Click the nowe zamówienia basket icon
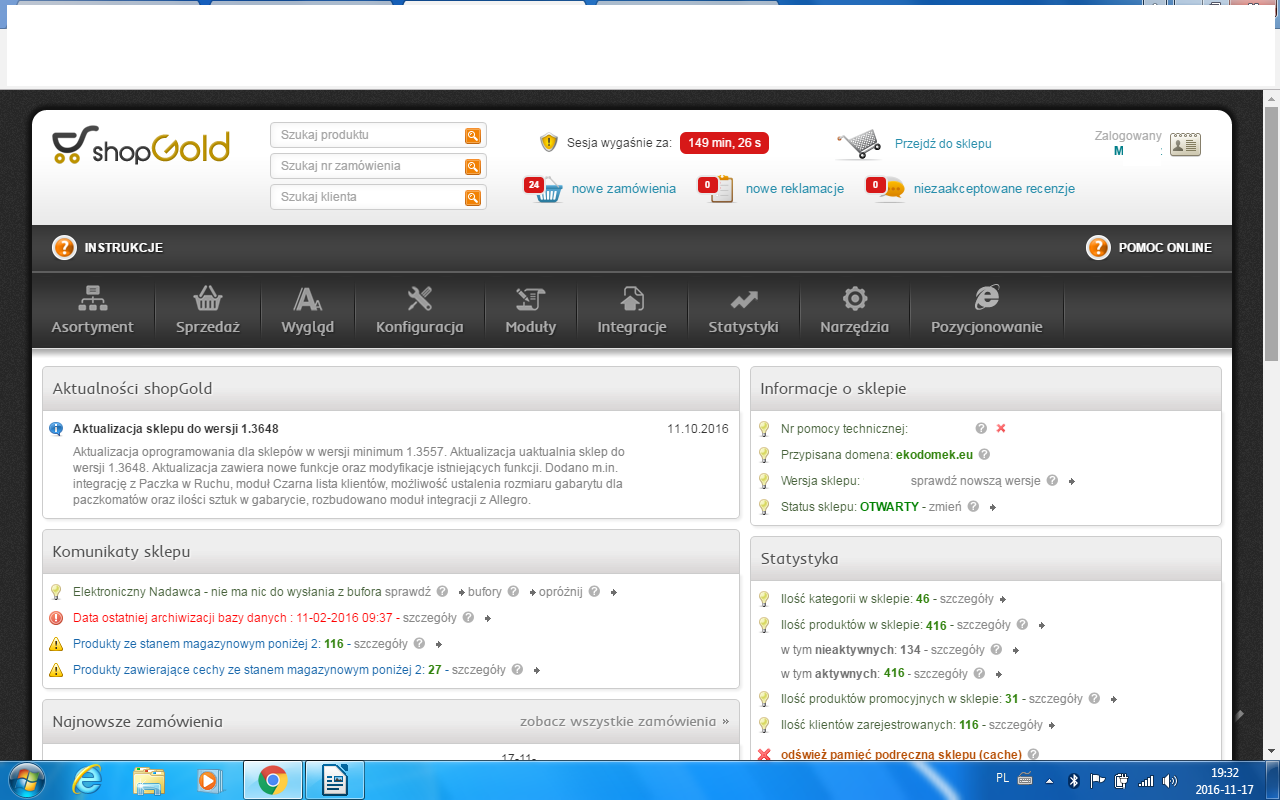The image size is (1280, 800). click(546, 189)
